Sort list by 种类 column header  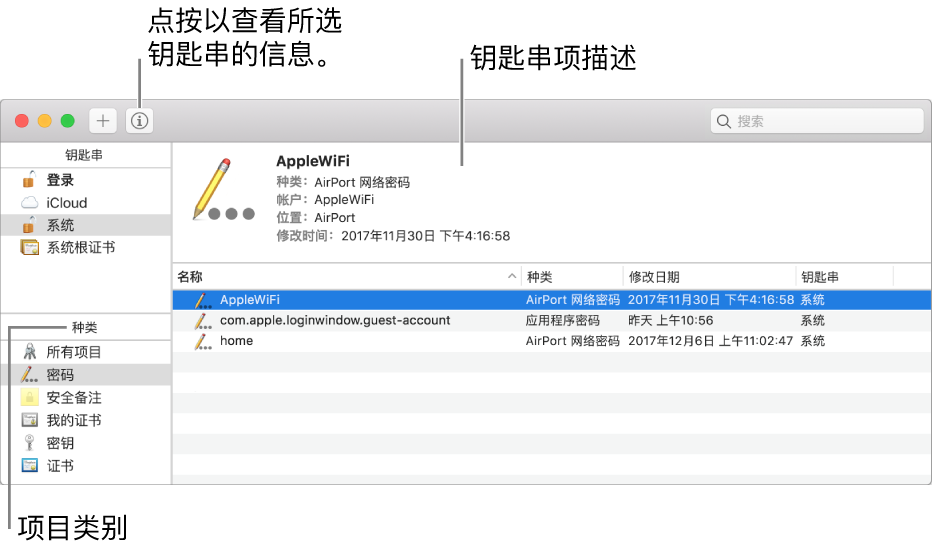572,277
